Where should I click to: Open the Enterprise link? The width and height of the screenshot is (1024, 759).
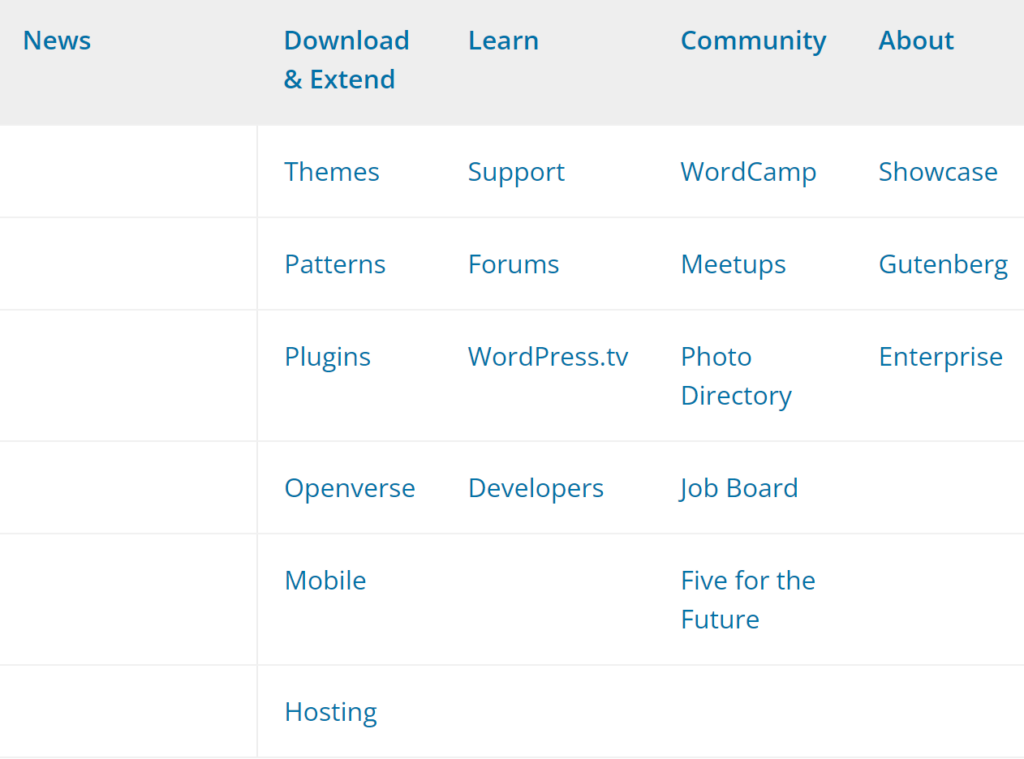coord(940,358)
